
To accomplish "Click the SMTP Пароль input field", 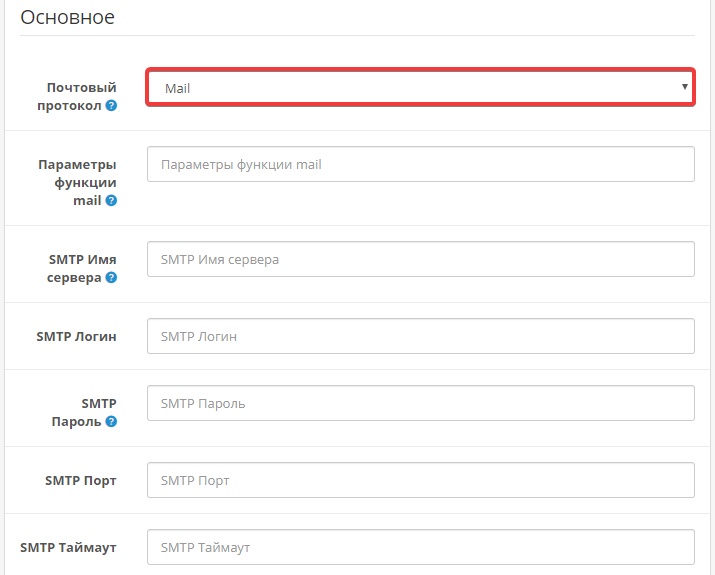I will coord(420,403).
